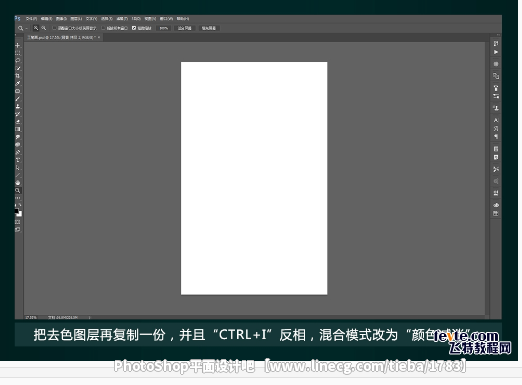The height and width of the screenshot is (385, 522).
Task: Close the document tab
Action: pyautogui.click(x=99, y=38)
